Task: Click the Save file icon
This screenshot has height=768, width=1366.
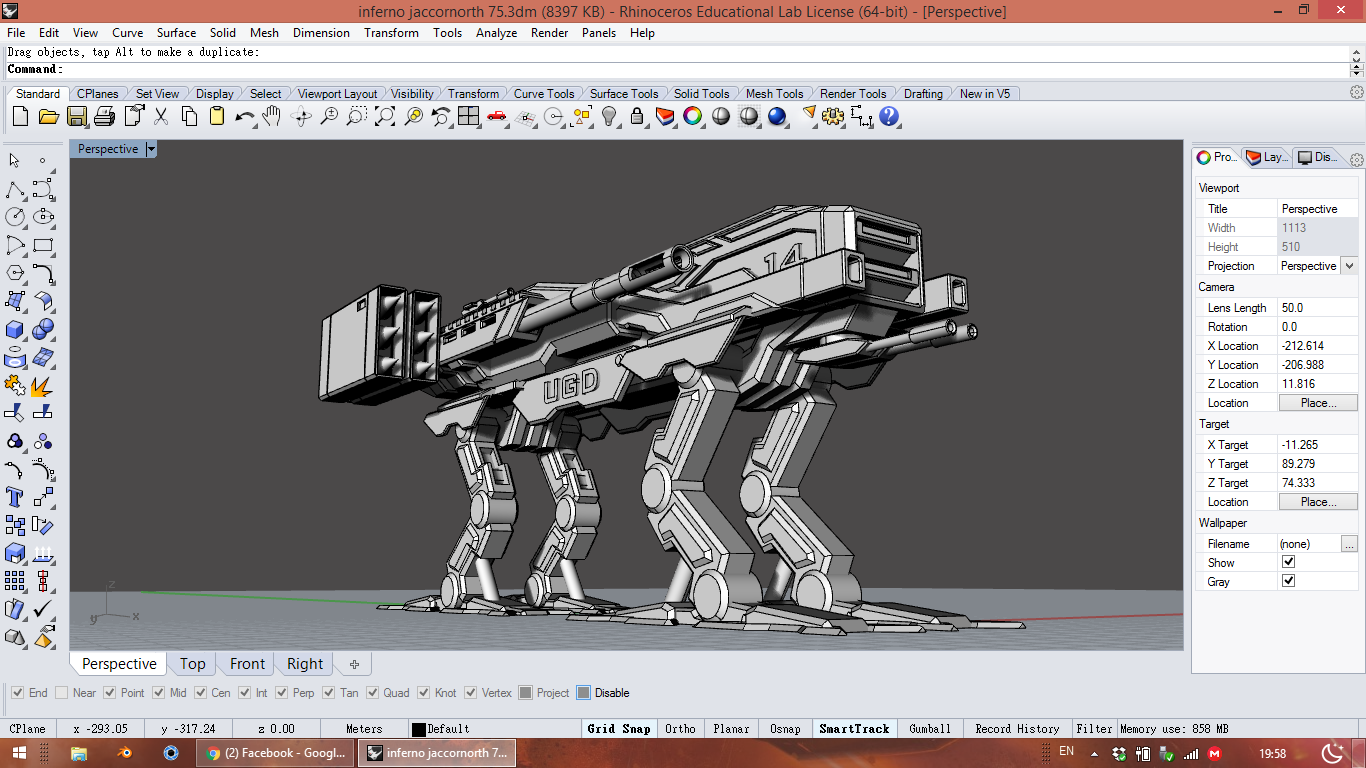Action: (x=76, y=117)
